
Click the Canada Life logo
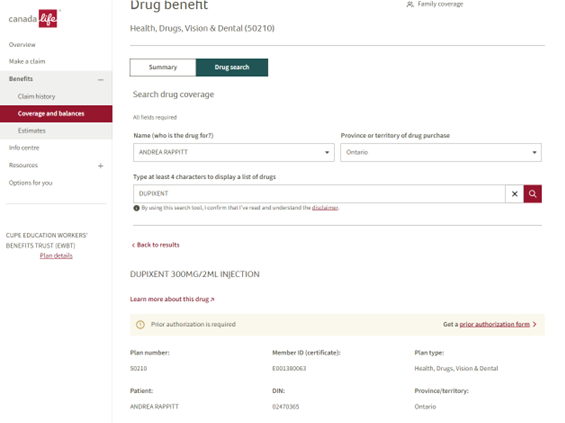click(x=34, y=18)
